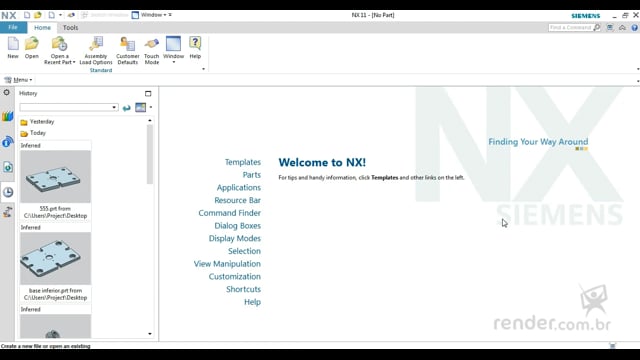Open Resource Bar options gear
This screenshot has width=640, height=360.
pos(7,93)
